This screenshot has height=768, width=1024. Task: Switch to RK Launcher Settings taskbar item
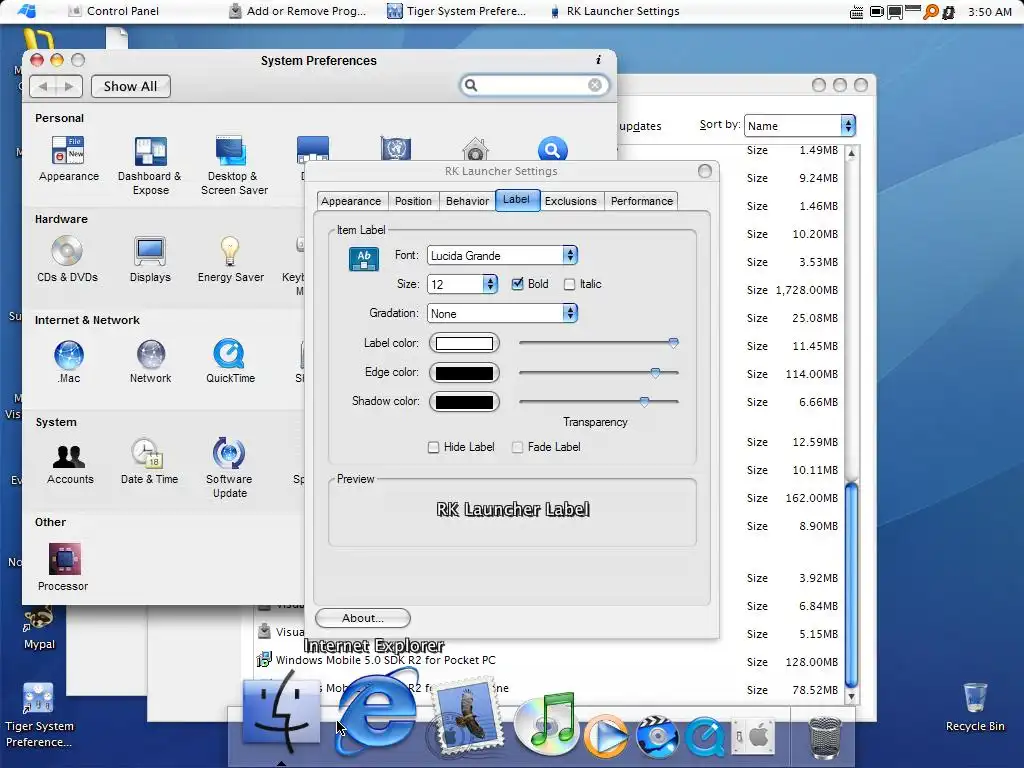click(615, 11)
